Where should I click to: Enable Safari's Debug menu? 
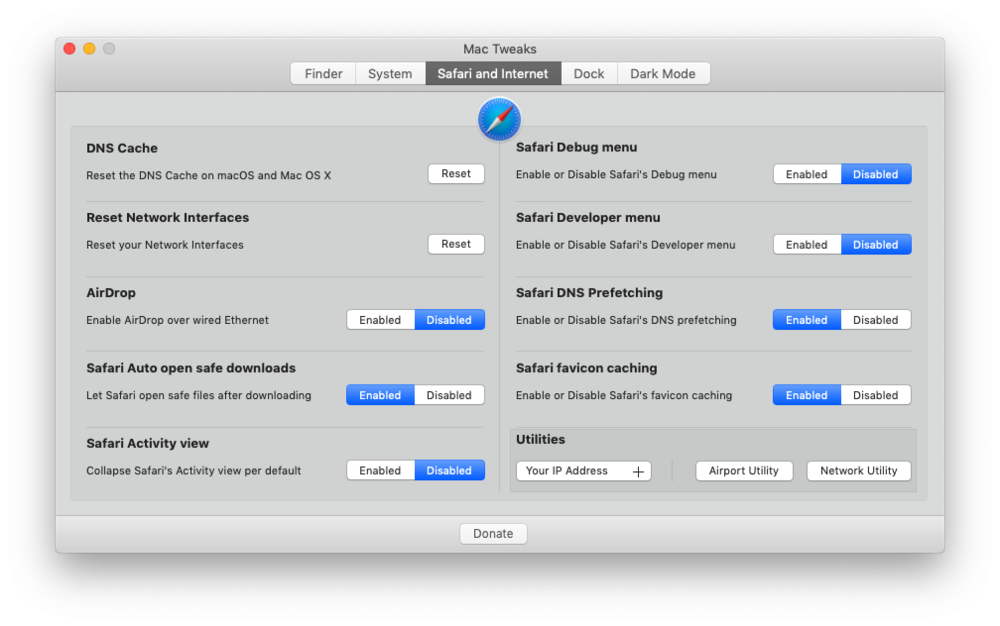tap(806, 173)
